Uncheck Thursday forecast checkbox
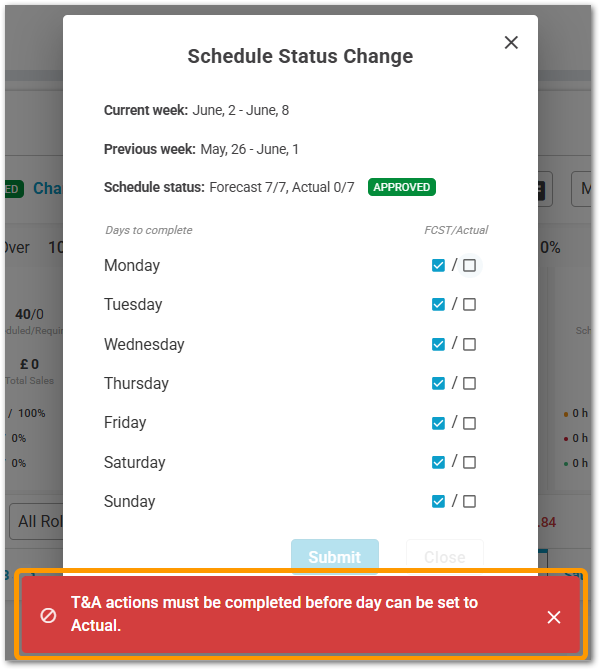 (x=438, y=384)
